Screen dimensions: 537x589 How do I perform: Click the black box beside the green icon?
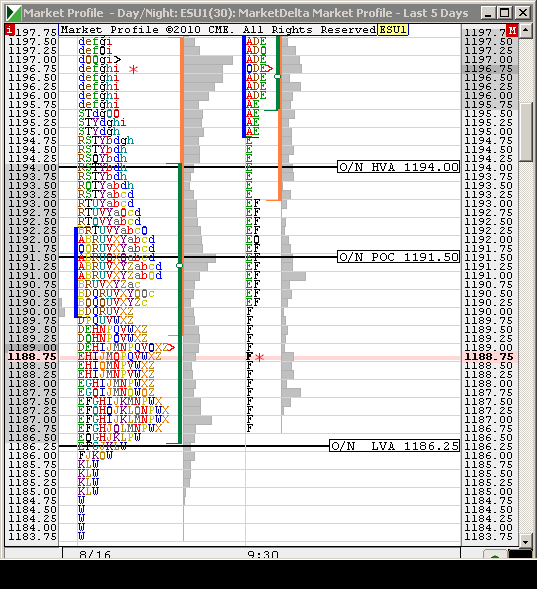(520, 555)
